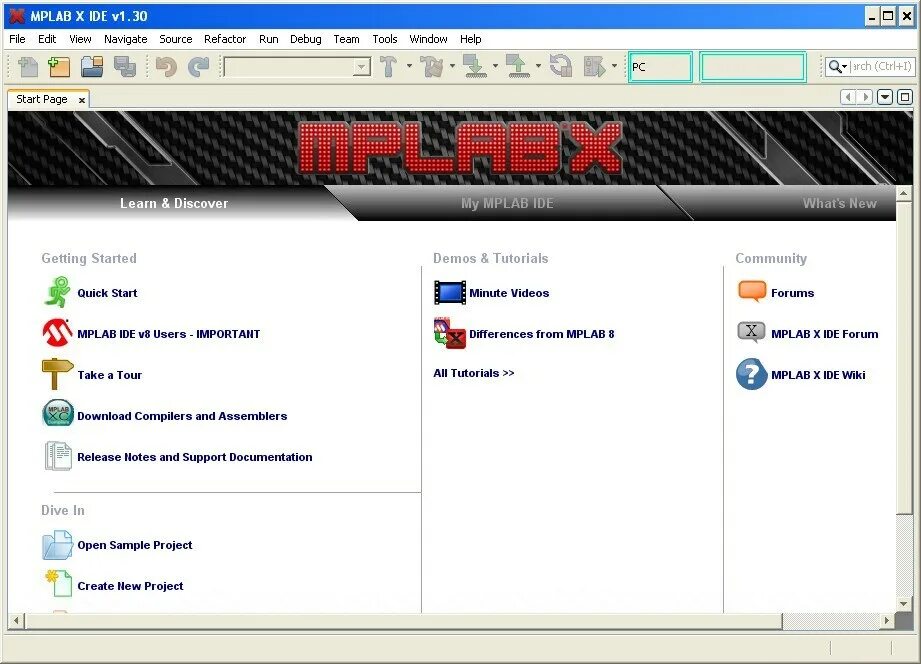Click the horizontal scrollbar right arrow
This screenshot has width=921, height=664.
pos(887,621)
